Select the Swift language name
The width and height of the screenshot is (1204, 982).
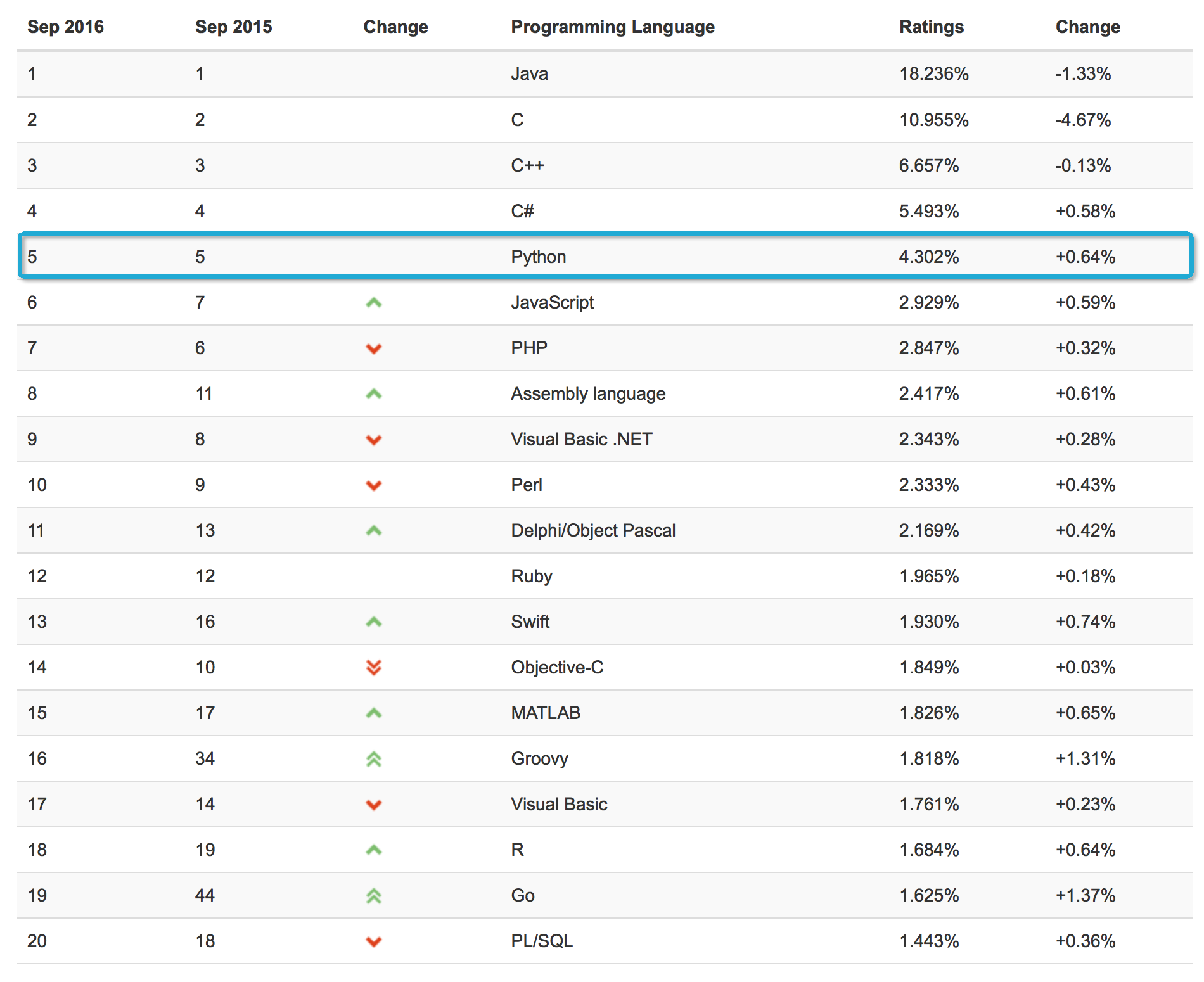(x=530, y=622)
